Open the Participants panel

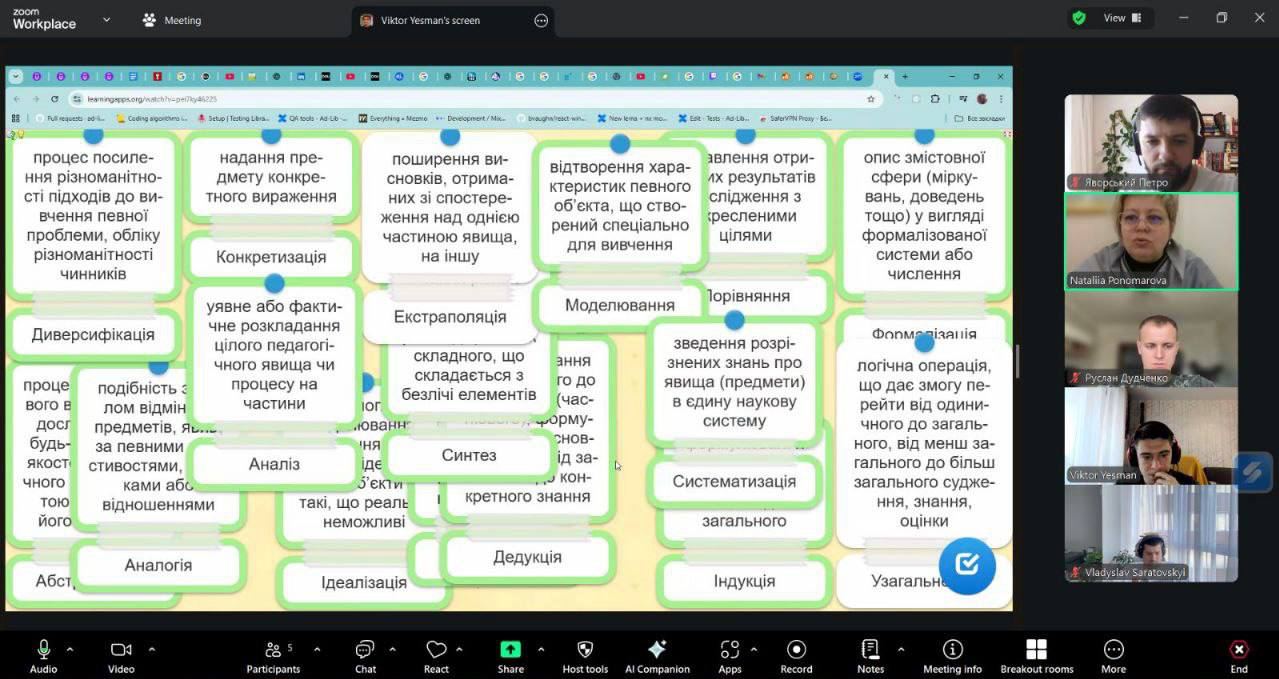(x=273, y=656)
